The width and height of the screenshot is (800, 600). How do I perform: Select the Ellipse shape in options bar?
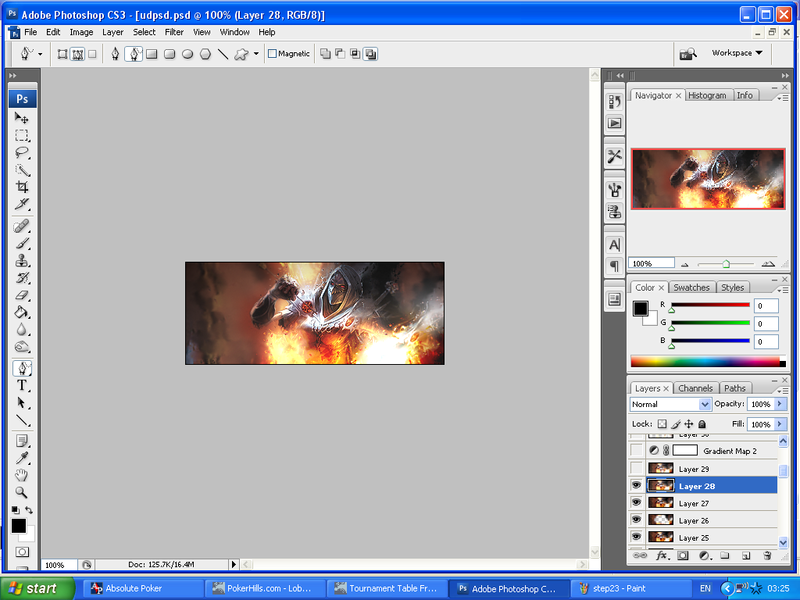(188, 54)
